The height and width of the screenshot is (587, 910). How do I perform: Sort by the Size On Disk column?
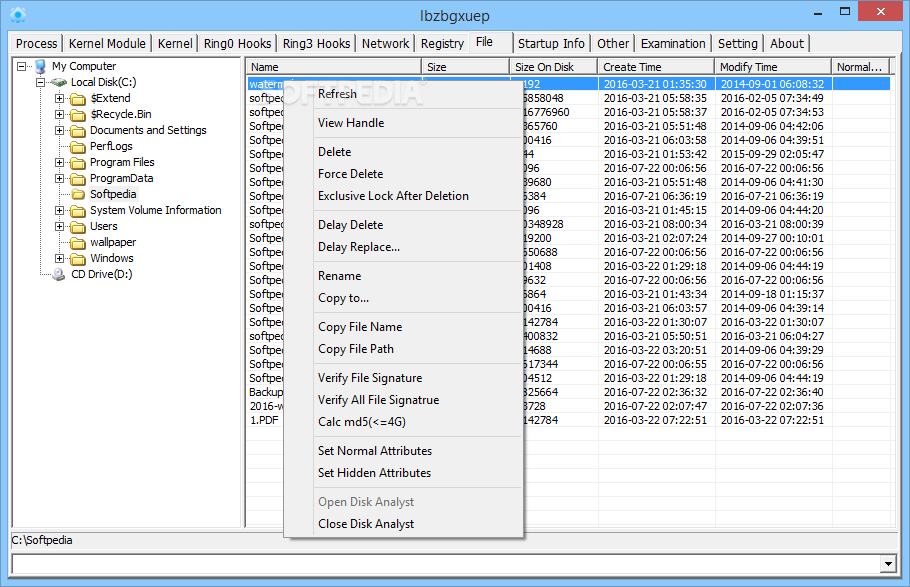pyautogui.click(x=554, y=67)
